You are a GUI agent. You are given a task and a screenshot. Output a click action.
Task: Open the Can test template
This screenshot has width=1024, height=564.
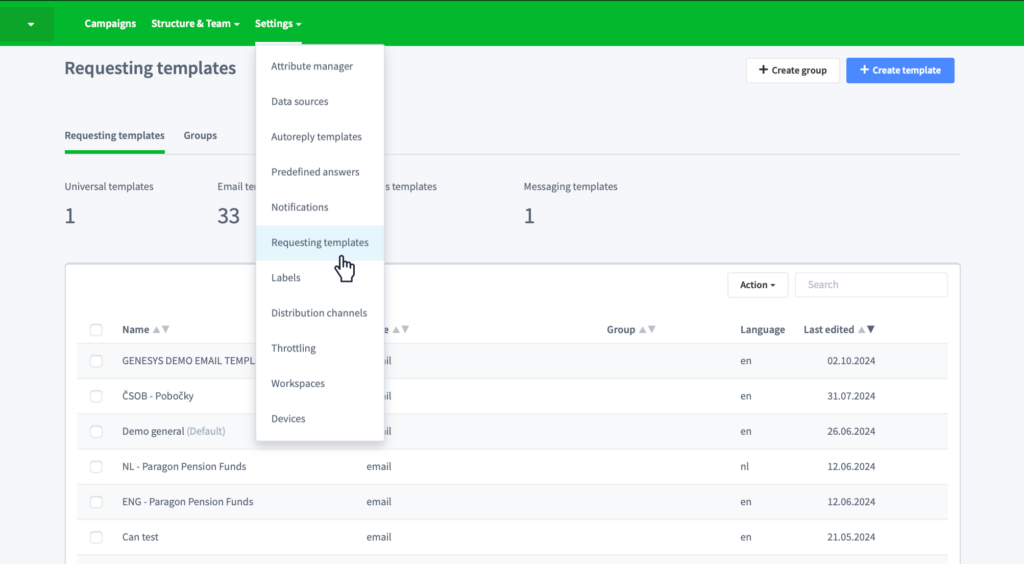coord(140,537)
